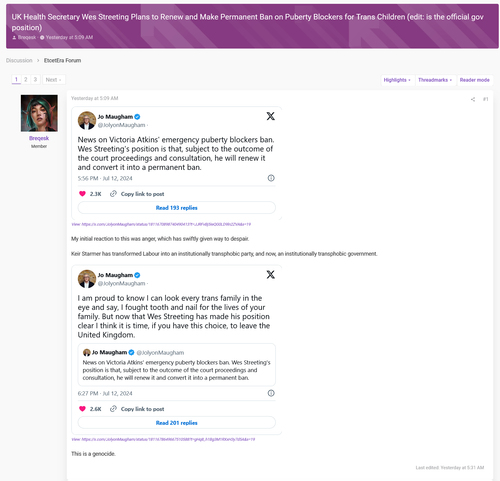The width and height of the screenshot is (500, 481).
Task: Click link icon beside first Copy link to post
Action: 113,194
